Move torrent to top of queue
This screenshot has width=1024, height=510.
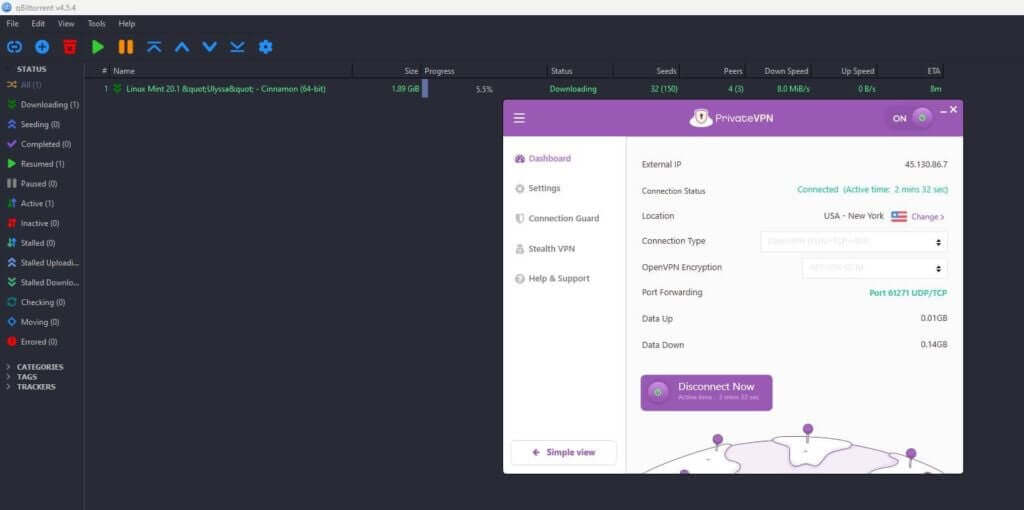pos(154,47)
